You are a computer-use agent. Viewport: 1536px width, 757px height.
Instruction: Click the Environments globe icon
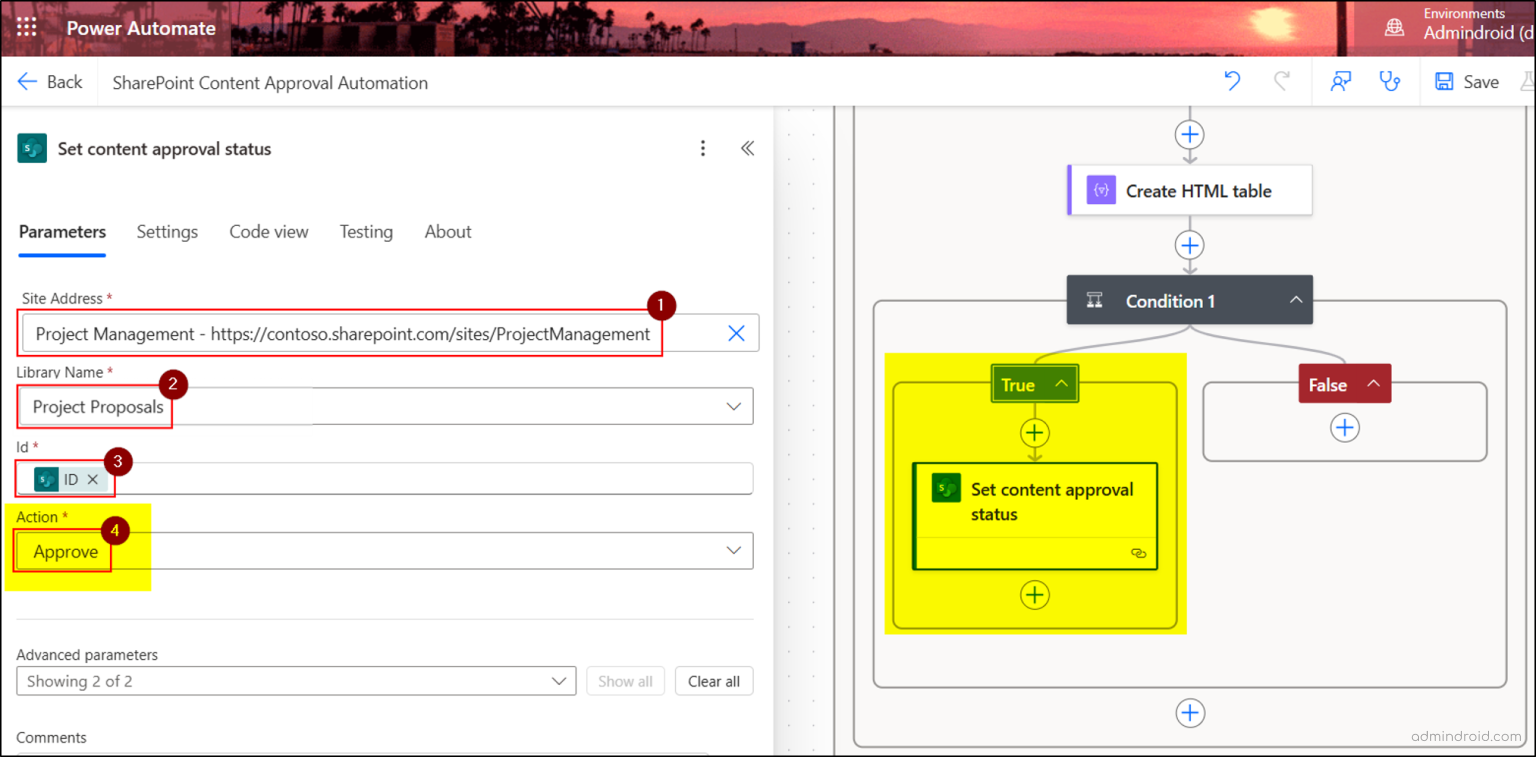click(x=1394, y=27)
